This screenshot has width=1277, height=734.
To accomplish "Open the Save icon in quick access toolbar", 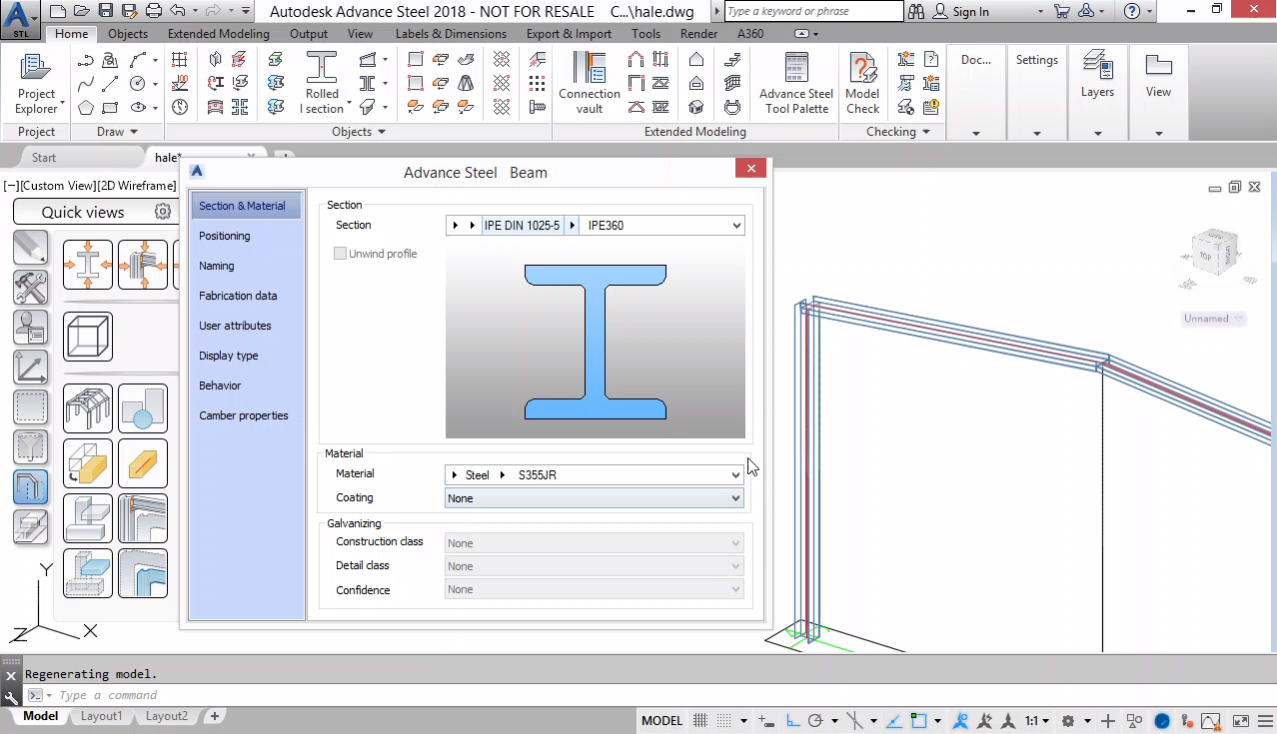I will coord(106,12).
